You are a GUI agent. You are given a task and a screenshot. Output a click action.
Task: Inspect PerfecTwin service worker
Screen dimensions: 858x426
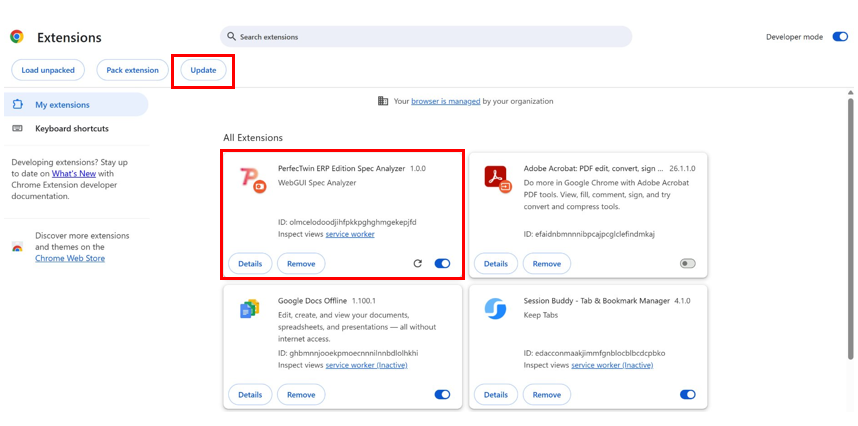point(350,234)
